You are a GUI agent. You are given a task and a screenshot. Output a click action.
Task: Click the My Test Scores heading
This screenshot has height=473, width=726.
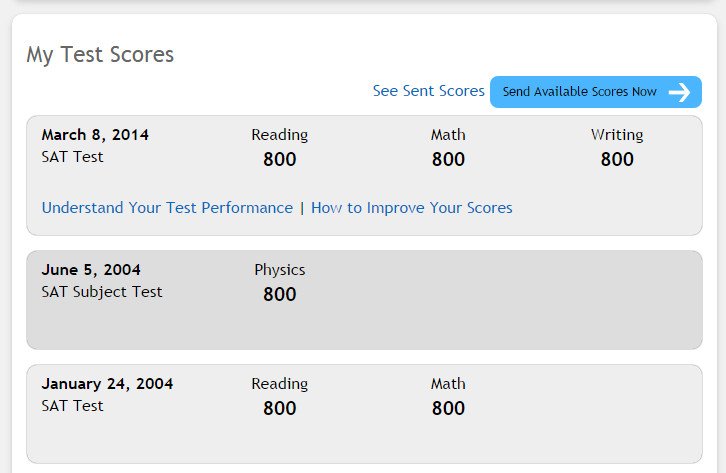(x=100, y=55)
